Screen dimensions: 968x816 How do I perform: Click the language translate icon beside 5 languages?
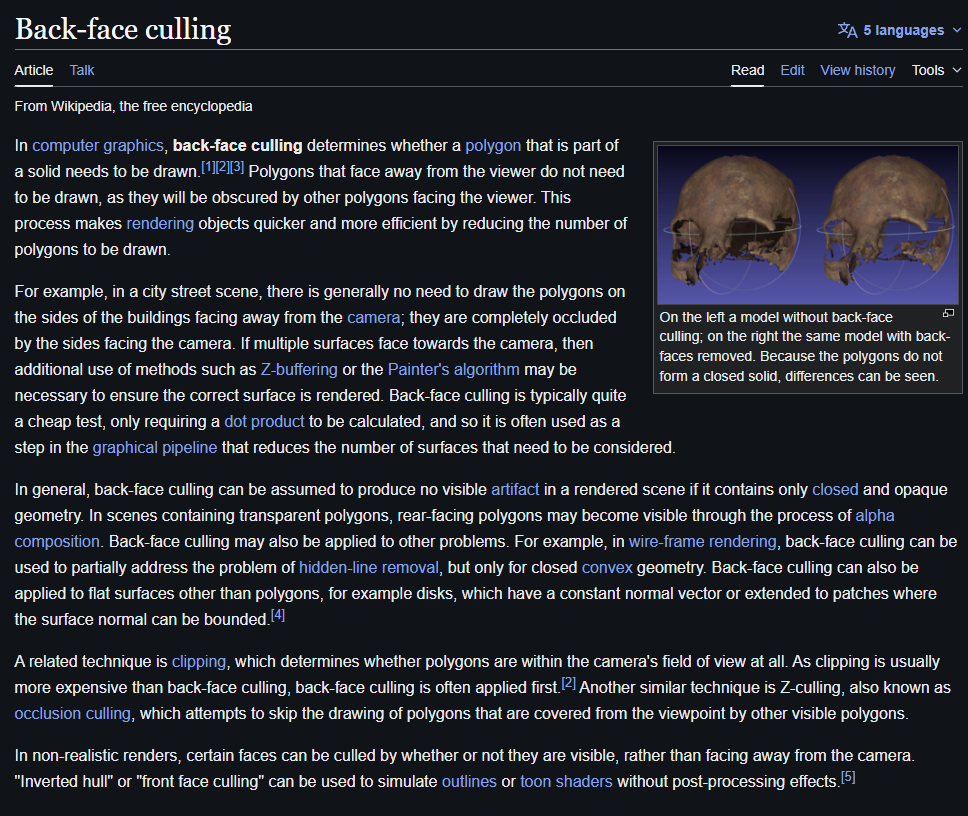tap(846, 29)
